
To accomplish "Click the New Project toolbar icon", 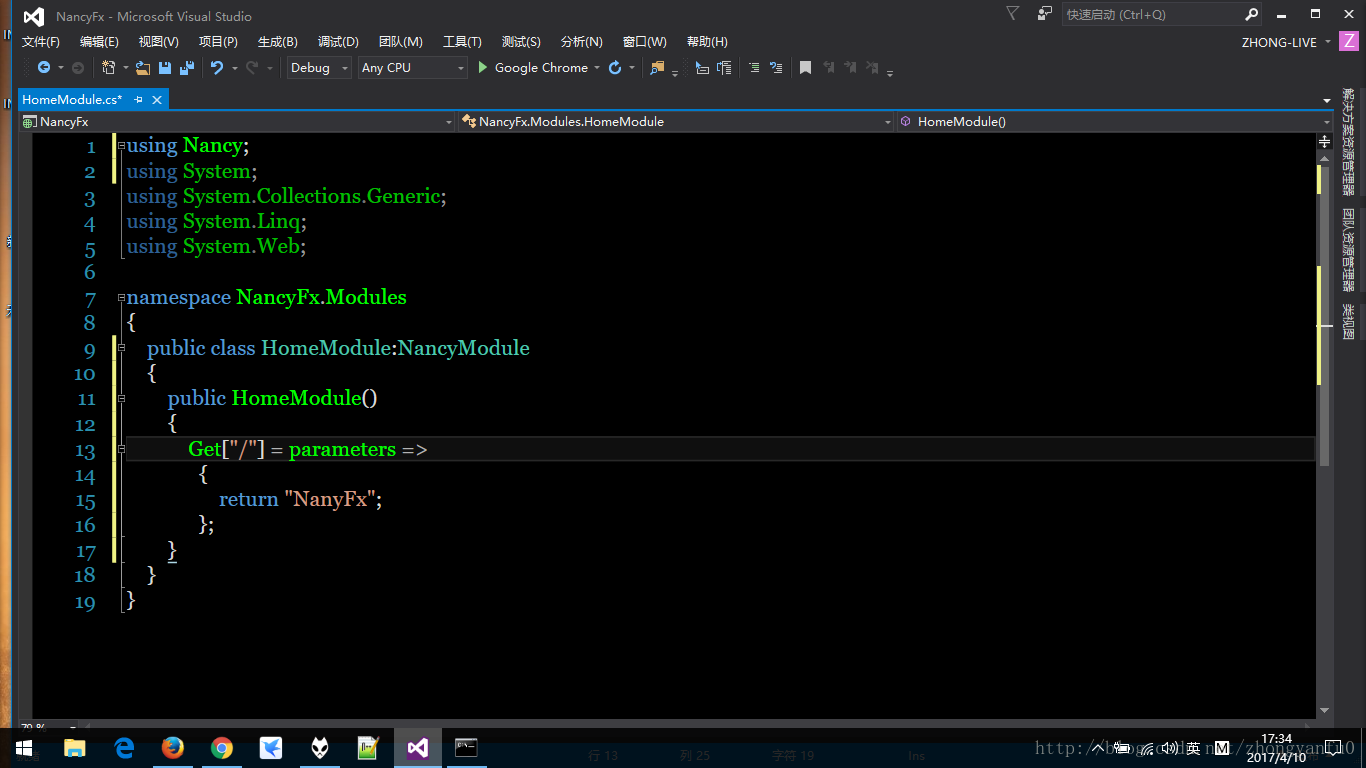I will click(109, 68).
